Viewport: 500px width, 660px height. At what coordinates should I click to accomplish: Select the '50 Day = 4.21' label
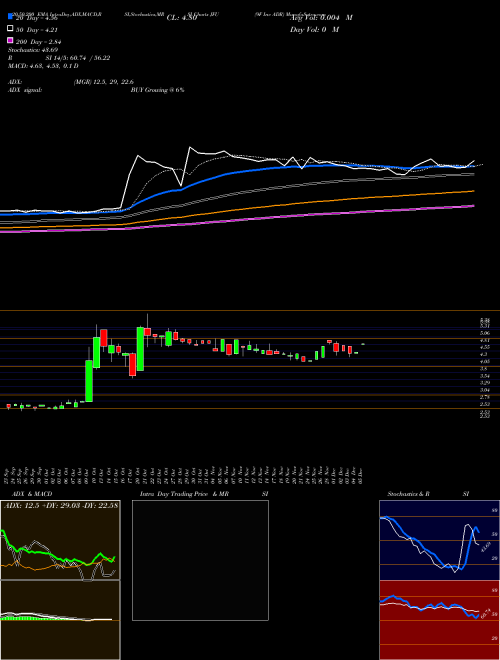click(37, 29)
